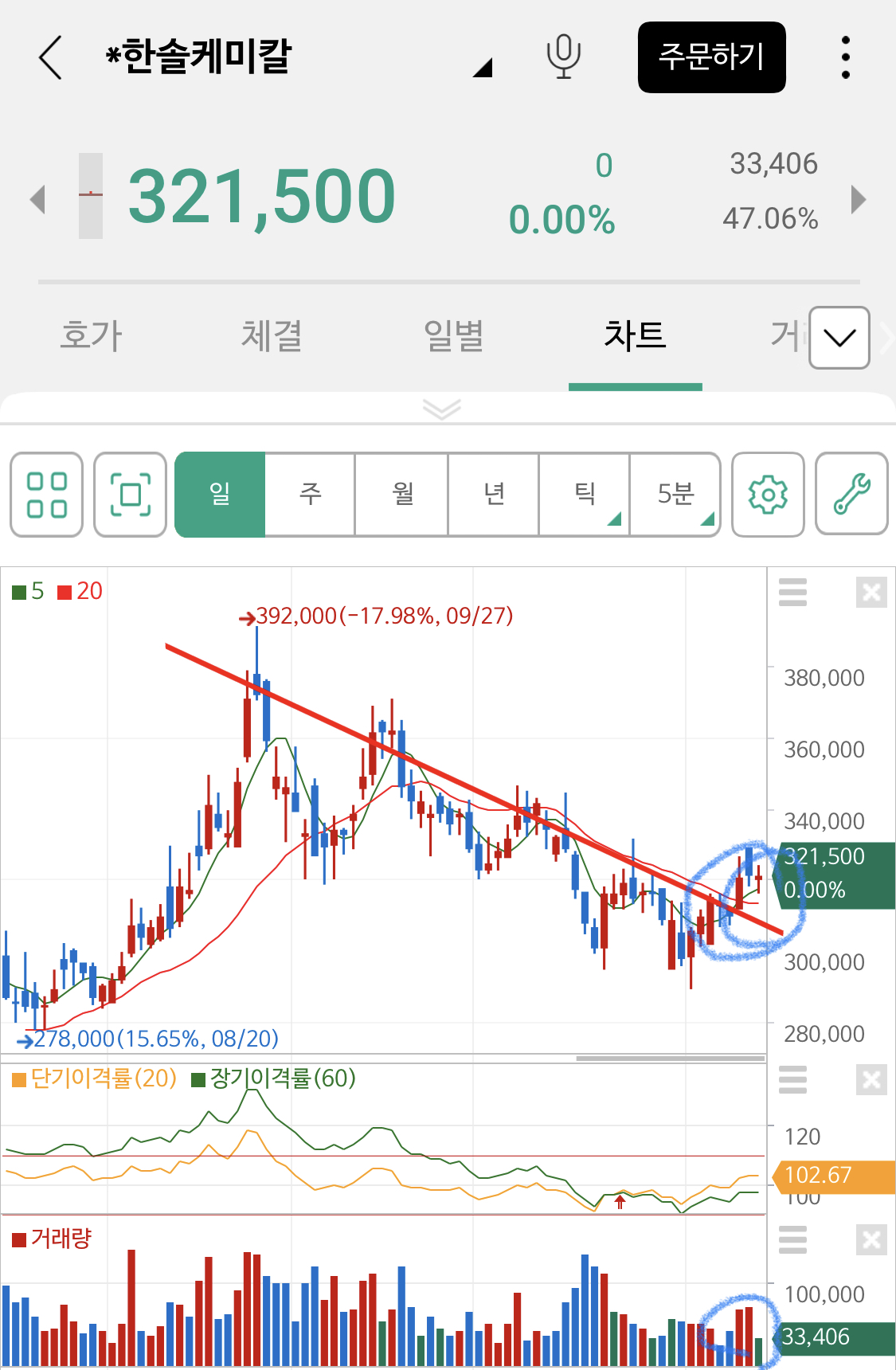Select the 월 monthly period
Image resolution: width=896 pixels, height=1370 pixels.
(x=402, y=495)
